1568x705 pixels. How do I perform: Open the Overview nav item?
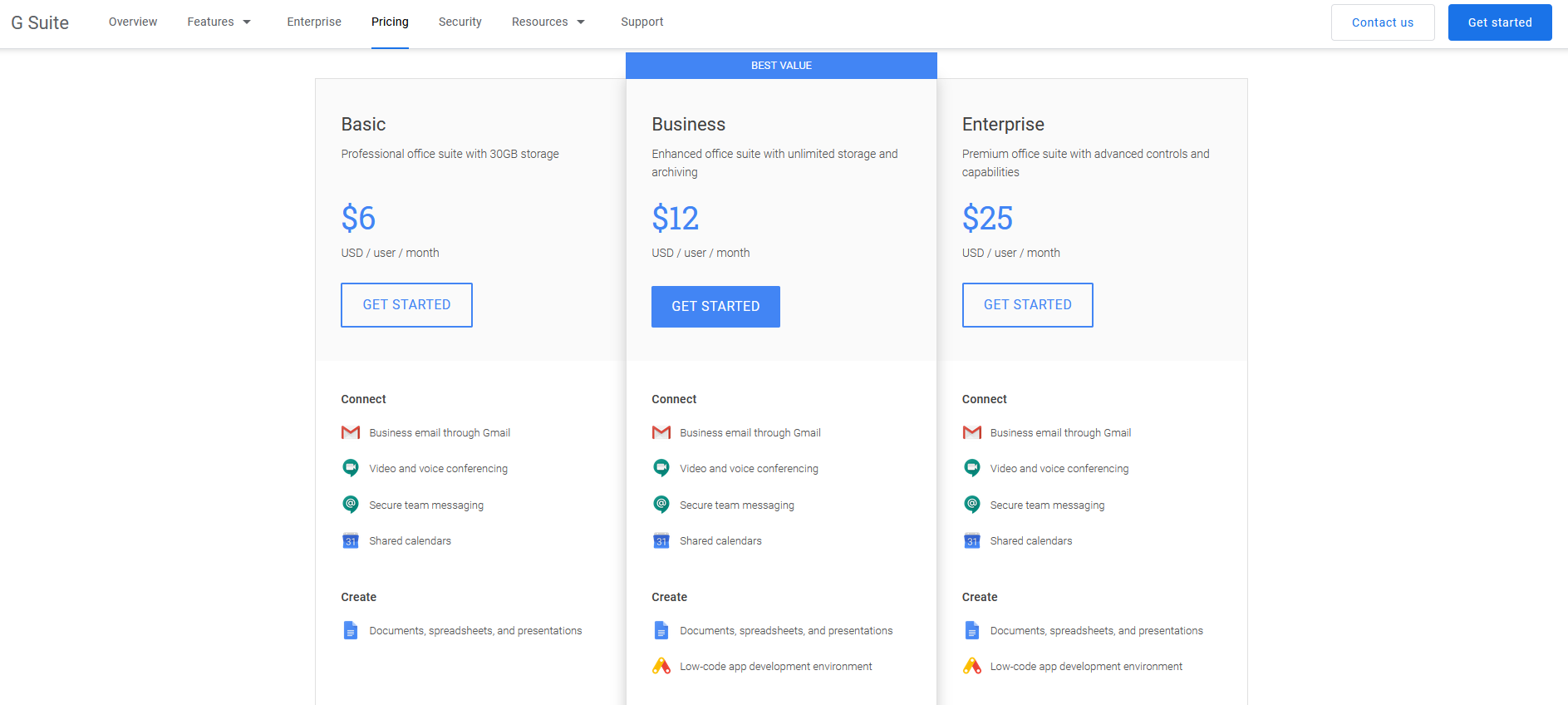(133, 22)
